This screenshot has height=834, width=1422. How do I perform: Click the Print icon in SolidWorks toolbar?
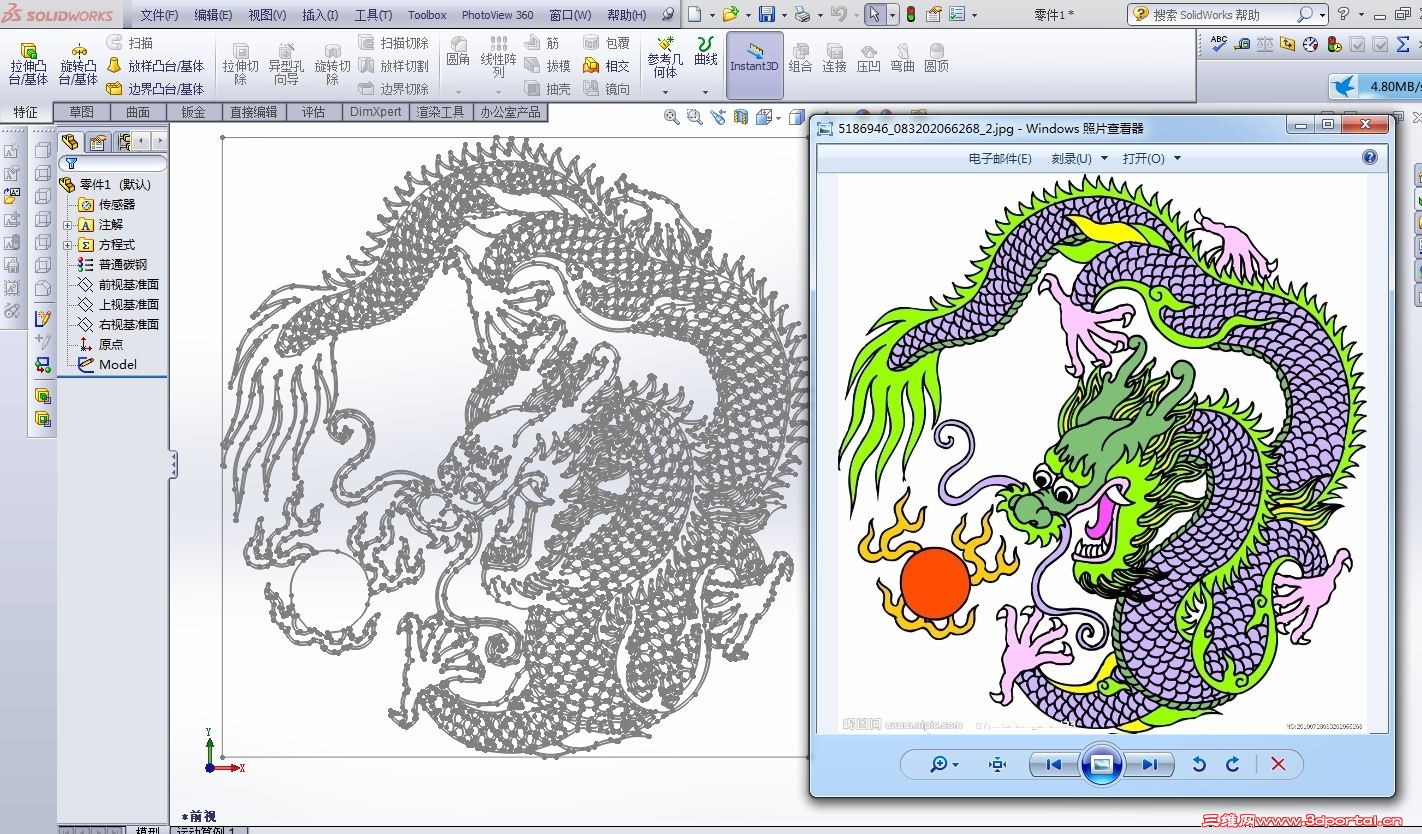[802, 14]
